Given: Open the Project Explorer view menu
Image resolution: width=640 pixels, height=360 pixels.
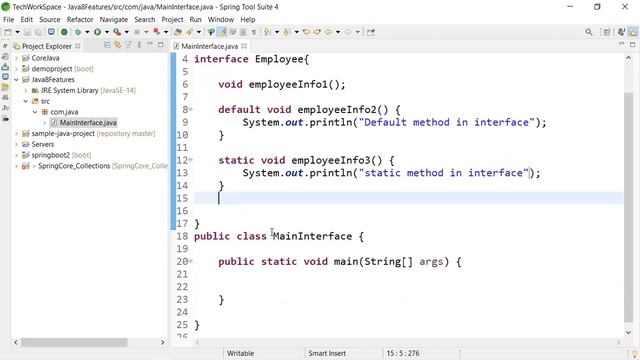Looking at the screenshot, I should coord(139,45).
